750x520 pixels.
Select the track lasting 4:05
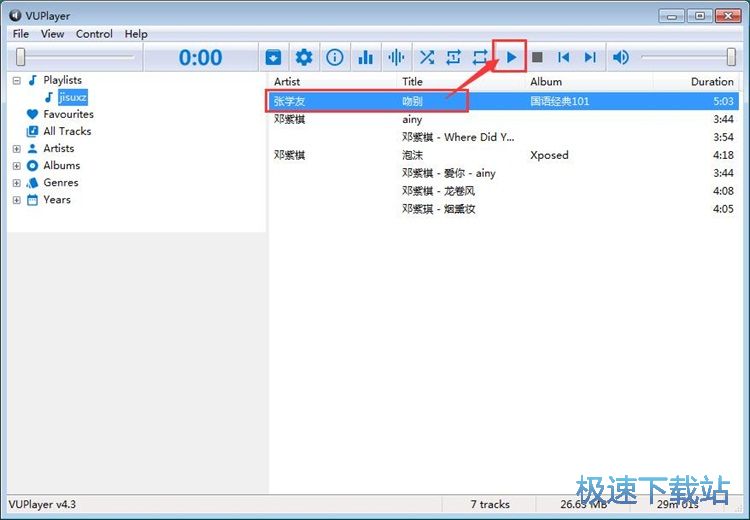pyautogui.click(x=504, y=209)
